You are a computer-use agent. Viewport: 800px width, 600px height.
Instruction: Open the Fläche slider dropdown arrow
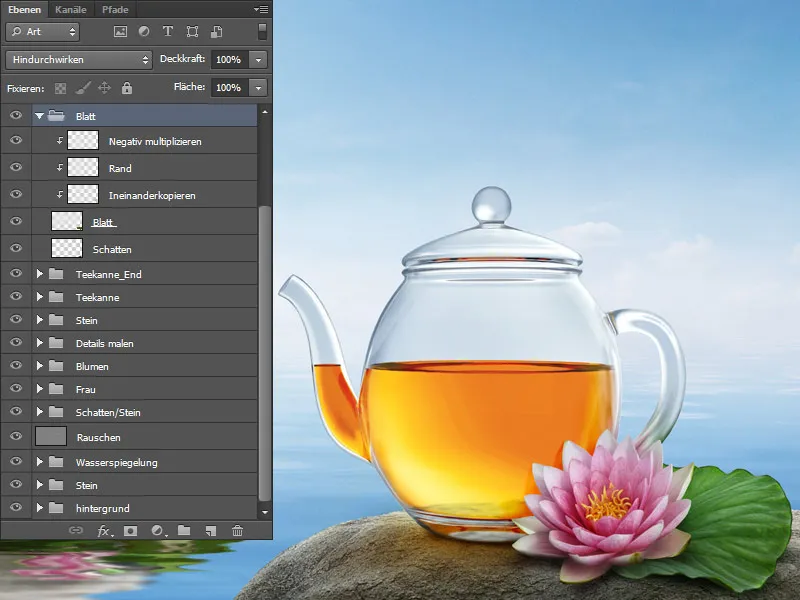(258, 88)
